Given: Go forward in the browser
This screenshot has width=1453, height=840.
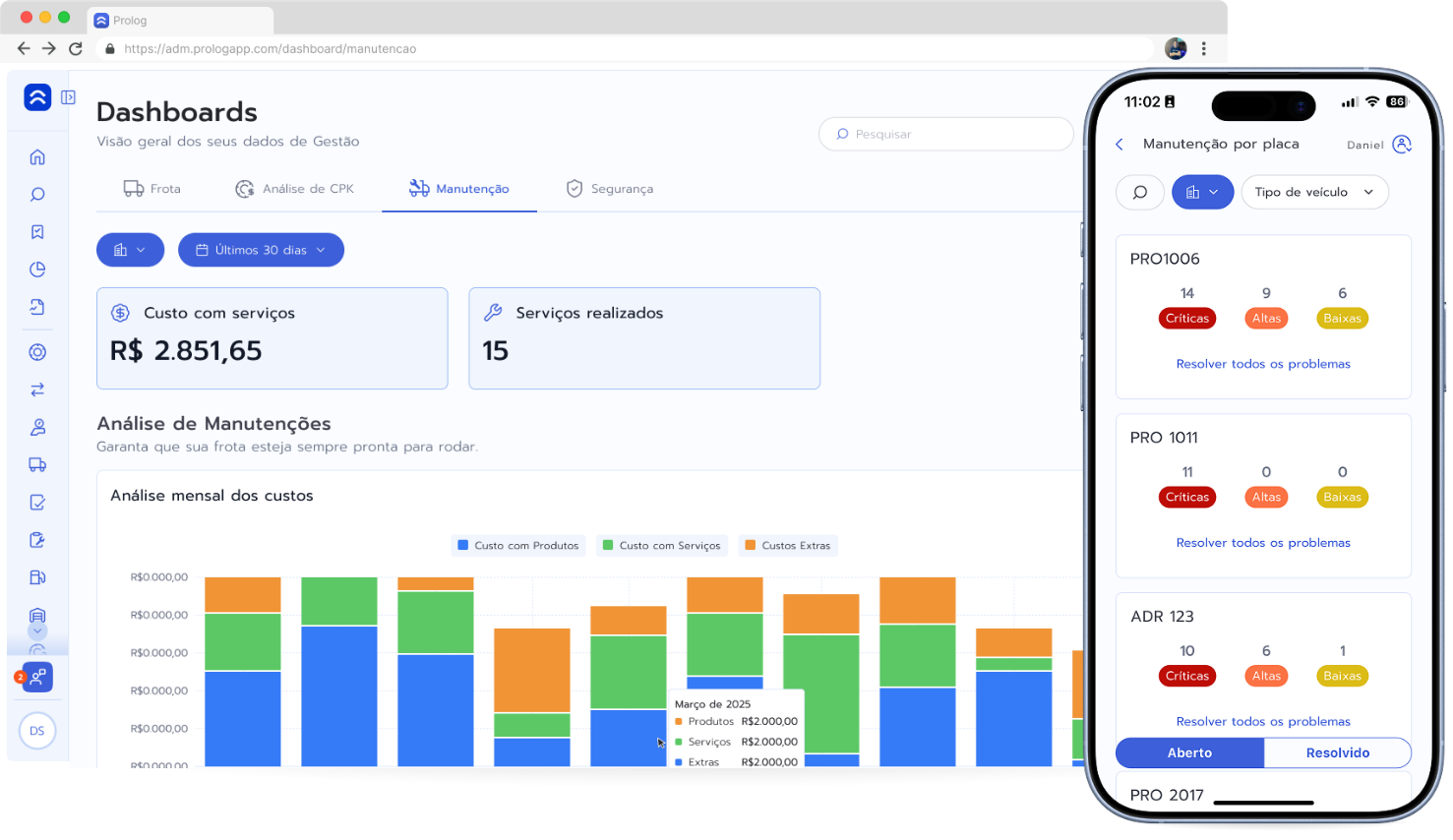Looking at the screenshot, I should pyautogui.click(x=49, y=48).
